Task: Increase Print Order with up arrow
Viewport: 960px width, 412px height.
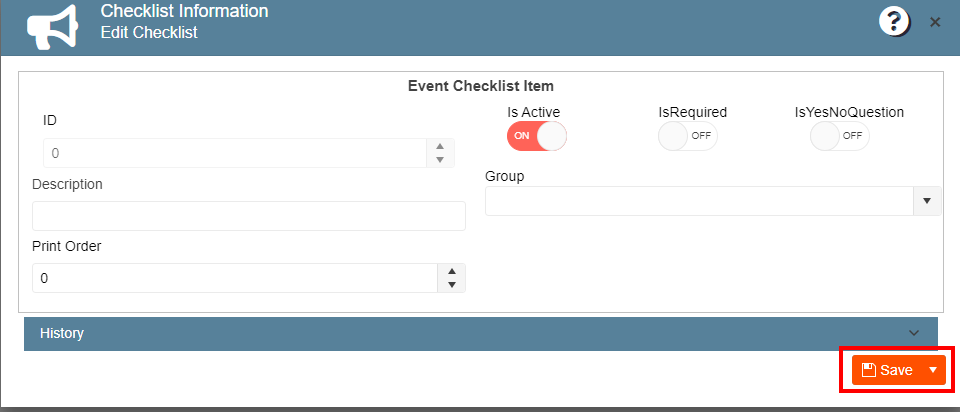Action: click(452, 272)
